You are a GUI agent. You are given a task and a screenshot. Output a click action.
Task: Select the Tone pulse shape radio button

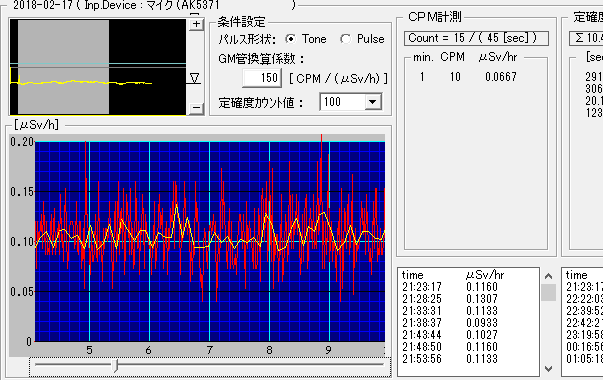[290, 39]
